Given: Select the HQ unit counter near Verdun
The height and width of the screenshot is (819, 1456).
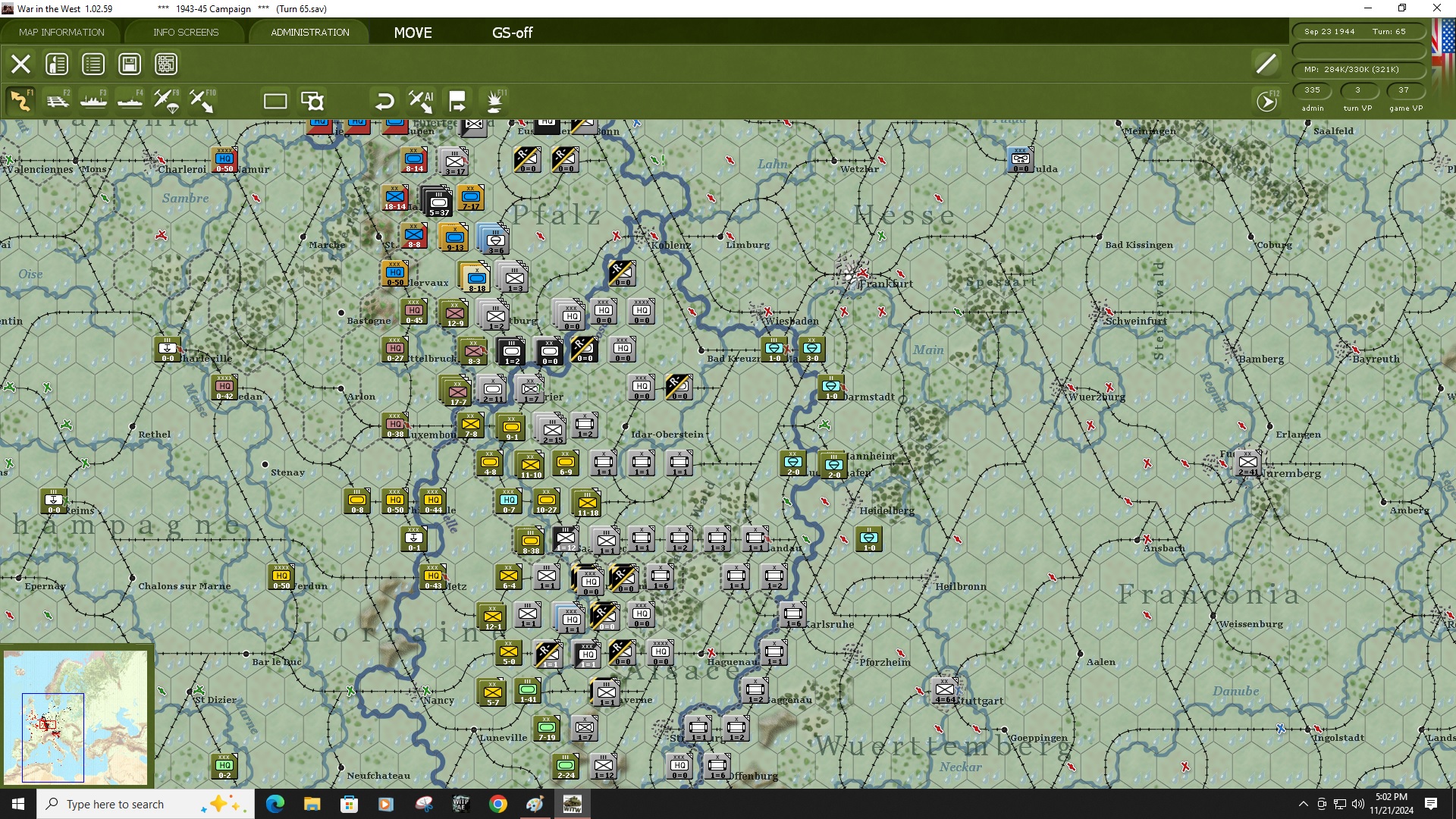Looking at the screenshot, I should click(x=281, y=577).
